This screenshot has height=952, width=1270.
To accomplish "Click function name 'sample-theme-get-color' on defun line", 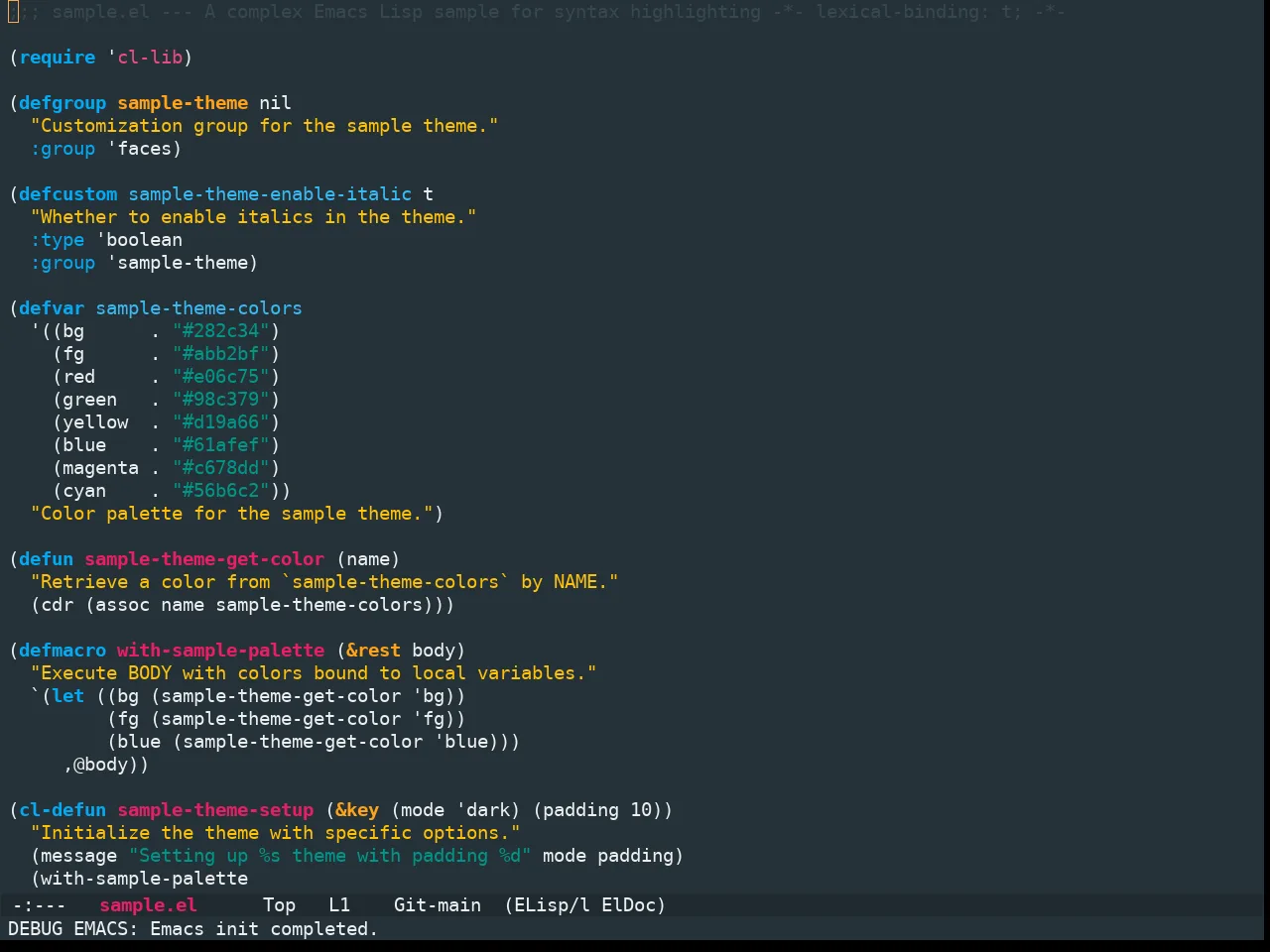I will point(204,559).
